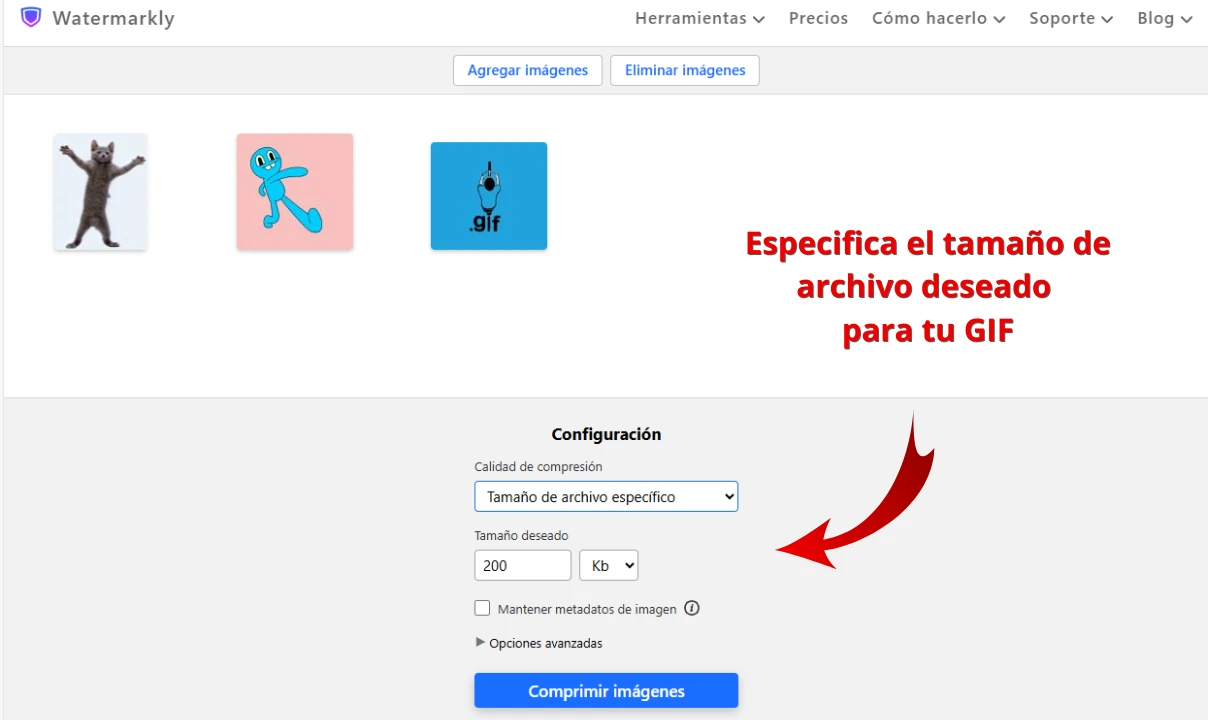Select the blue .gif mouse thumbnail
The height and width of the screenshot is (720, 1208).
pos(489,196)
